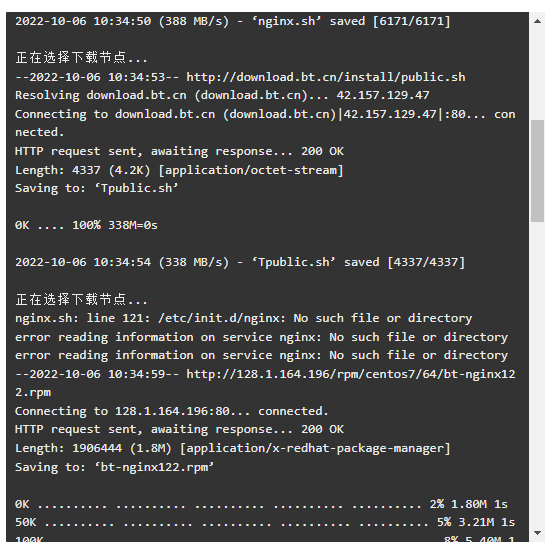Click 'Resolving download.bt.cn' output line
This screenshot has width=545, height=553.
coord(222,95)
